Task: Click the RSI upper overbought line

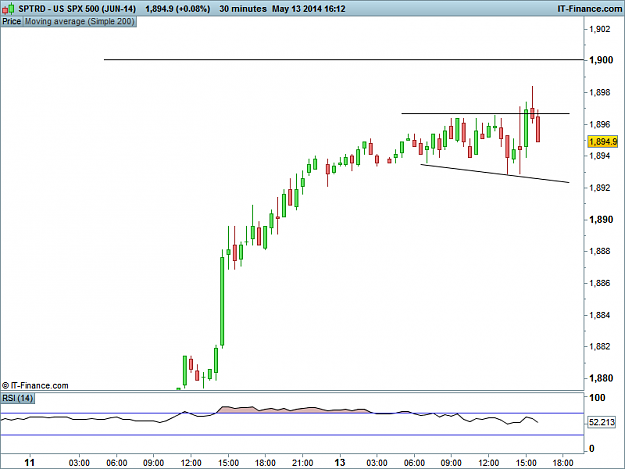Action: 292,413
